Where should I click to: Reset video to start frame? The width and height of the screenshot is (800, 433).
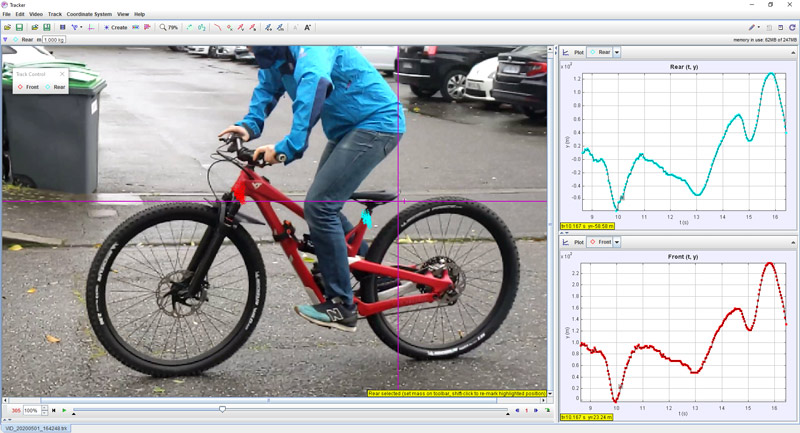pyautogui.click(x=54, y=410)
